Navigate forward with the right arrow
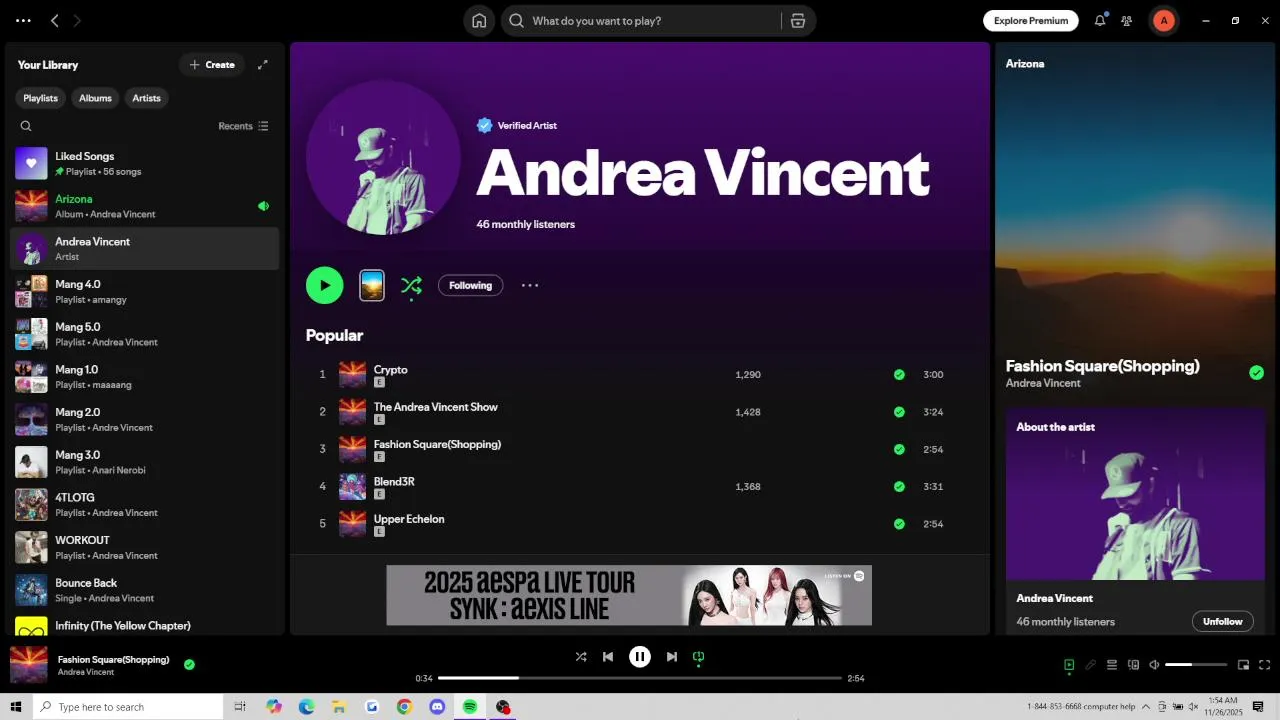 77,20
